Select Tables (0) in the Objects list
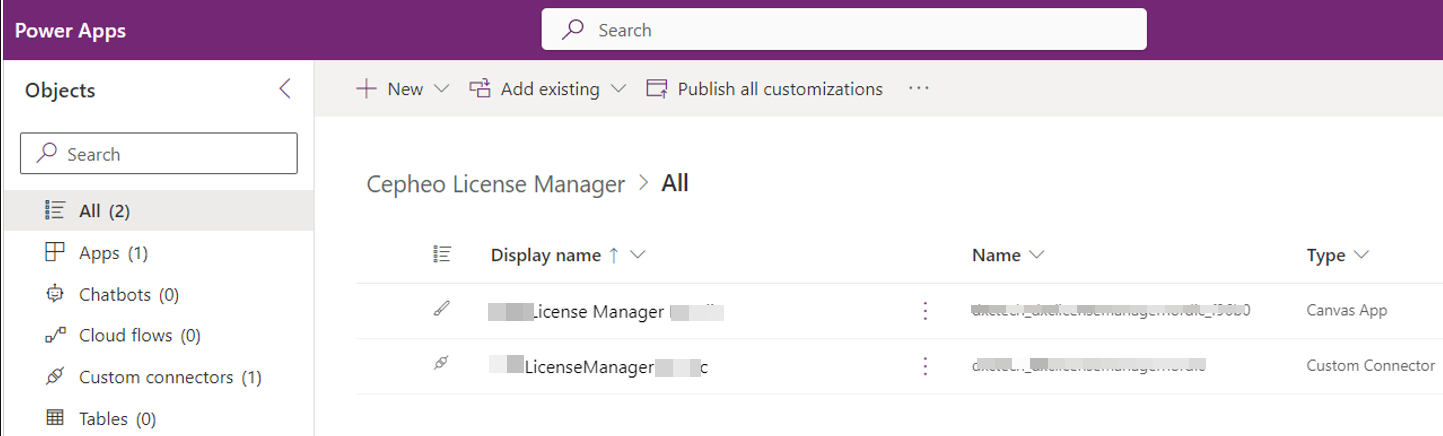This screenshot has height=436, width=1443. [x=157, y=418]
